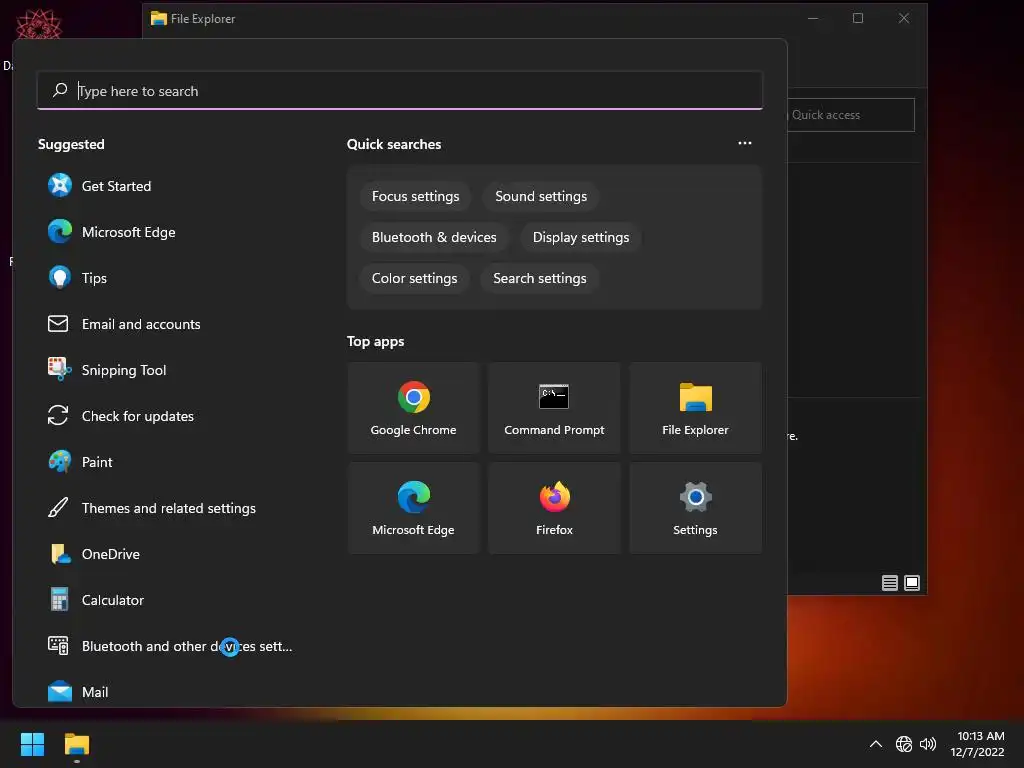This screenshot has height=768, width=1024.
Task: Launch Firefox from Top apps
Action: (x=554, y=508)
